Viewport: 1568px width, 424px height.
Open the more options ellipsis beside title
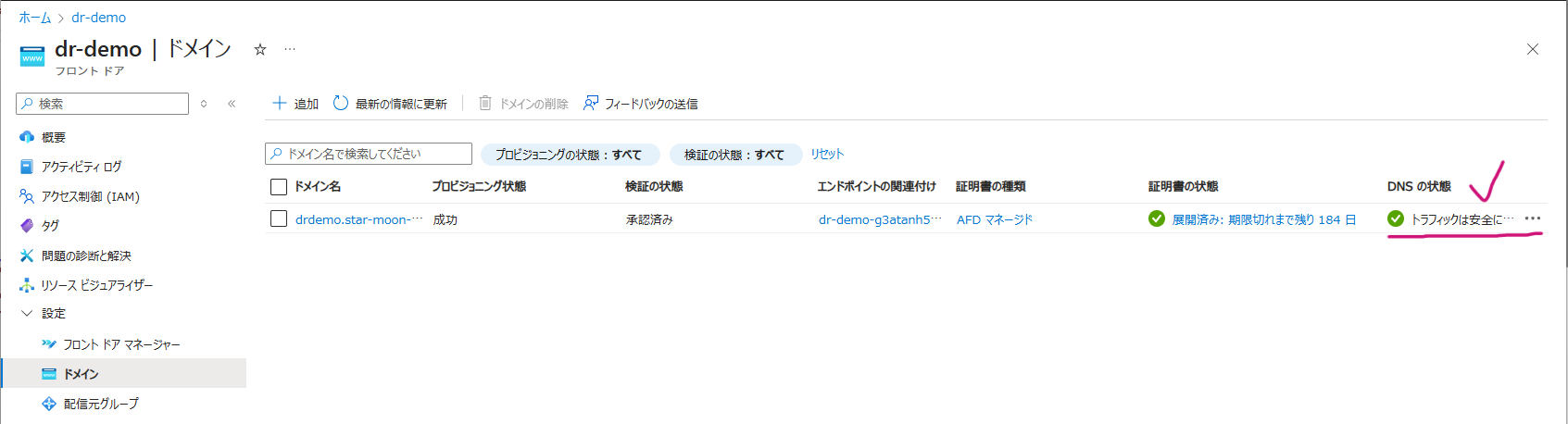[290, 49]
